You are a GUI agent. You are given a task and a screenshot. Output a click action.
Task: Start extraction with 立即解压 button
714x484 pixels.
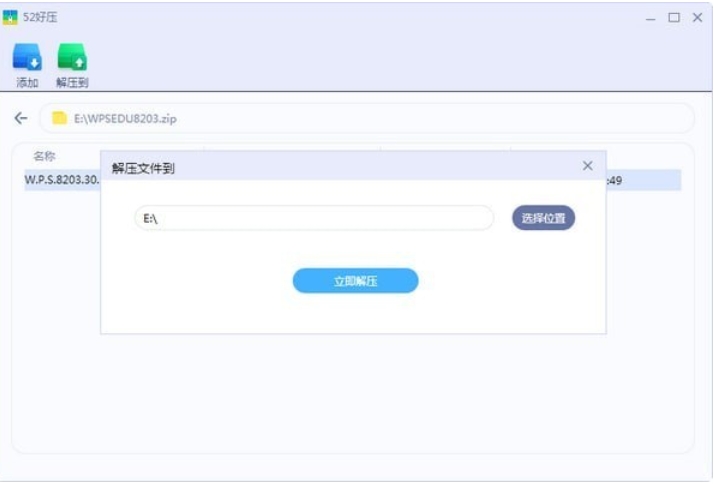(x=355, y=281)
